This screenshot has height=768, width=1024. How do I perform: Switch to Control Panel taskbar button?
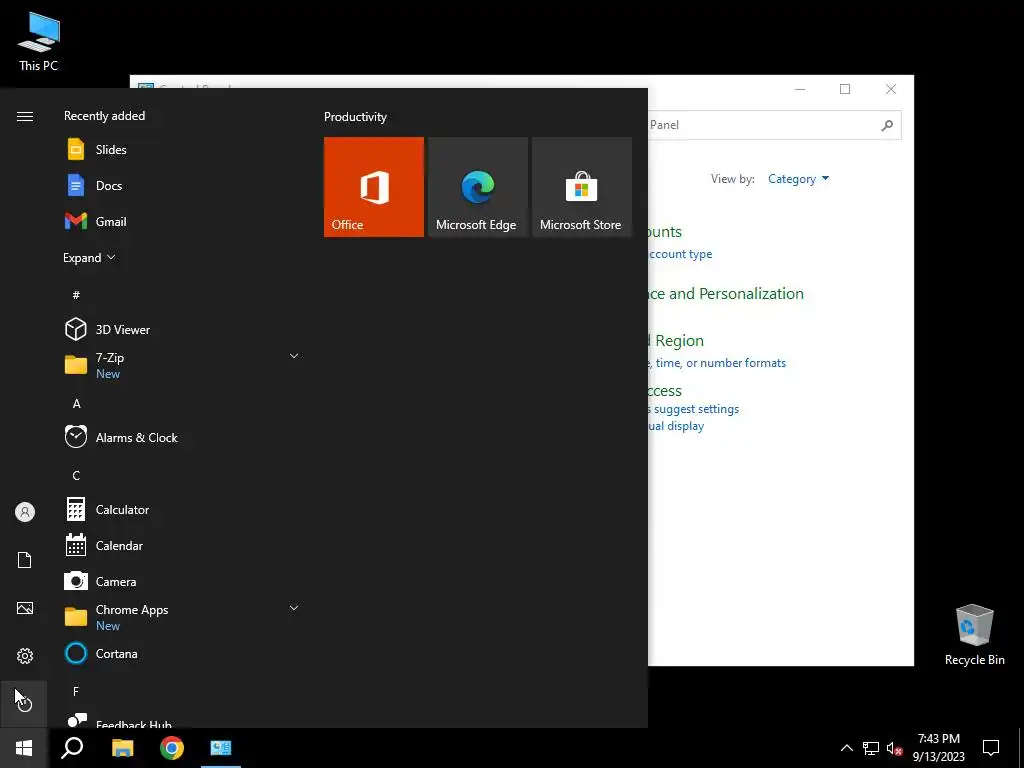[x=221, y=748]
